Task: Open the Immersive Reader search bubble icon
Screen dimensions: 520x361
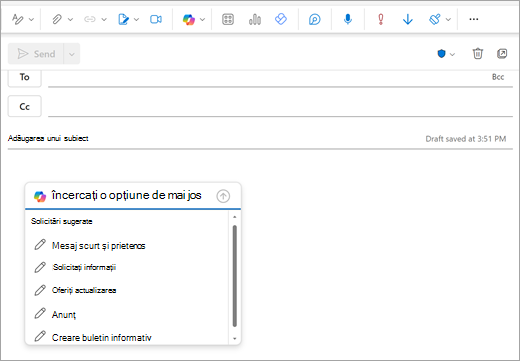Action: click(314, 19)
